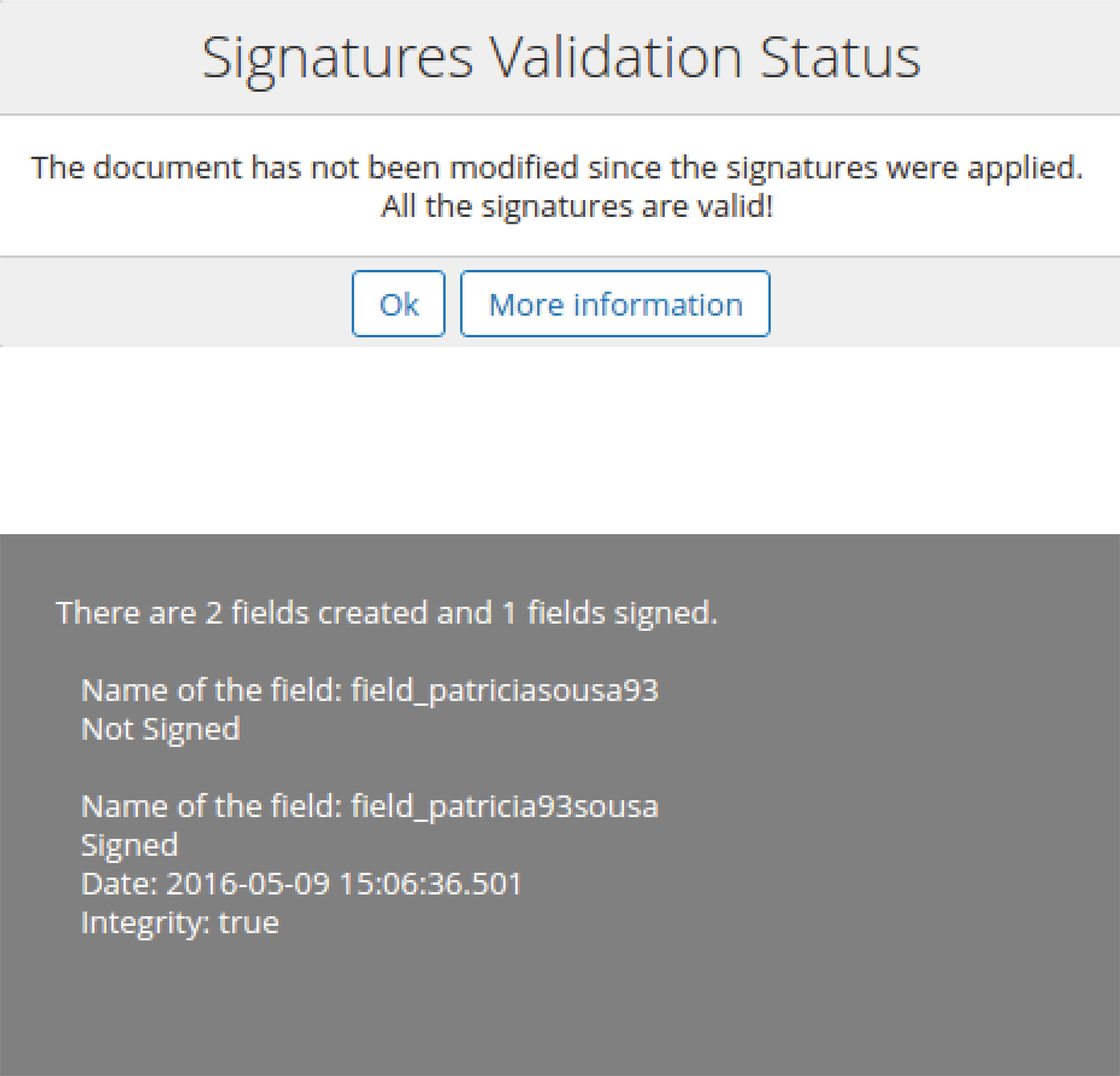Click 'Name of the field' label above Not Signed
The height and width of the screenshot is (1076, 1120).
click(211, 690)
